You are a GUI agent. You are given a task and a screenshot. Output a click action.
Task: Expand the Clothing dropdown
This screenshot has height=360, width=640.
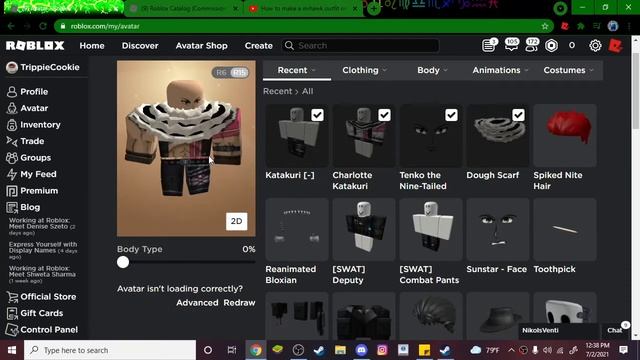(364, 70)
